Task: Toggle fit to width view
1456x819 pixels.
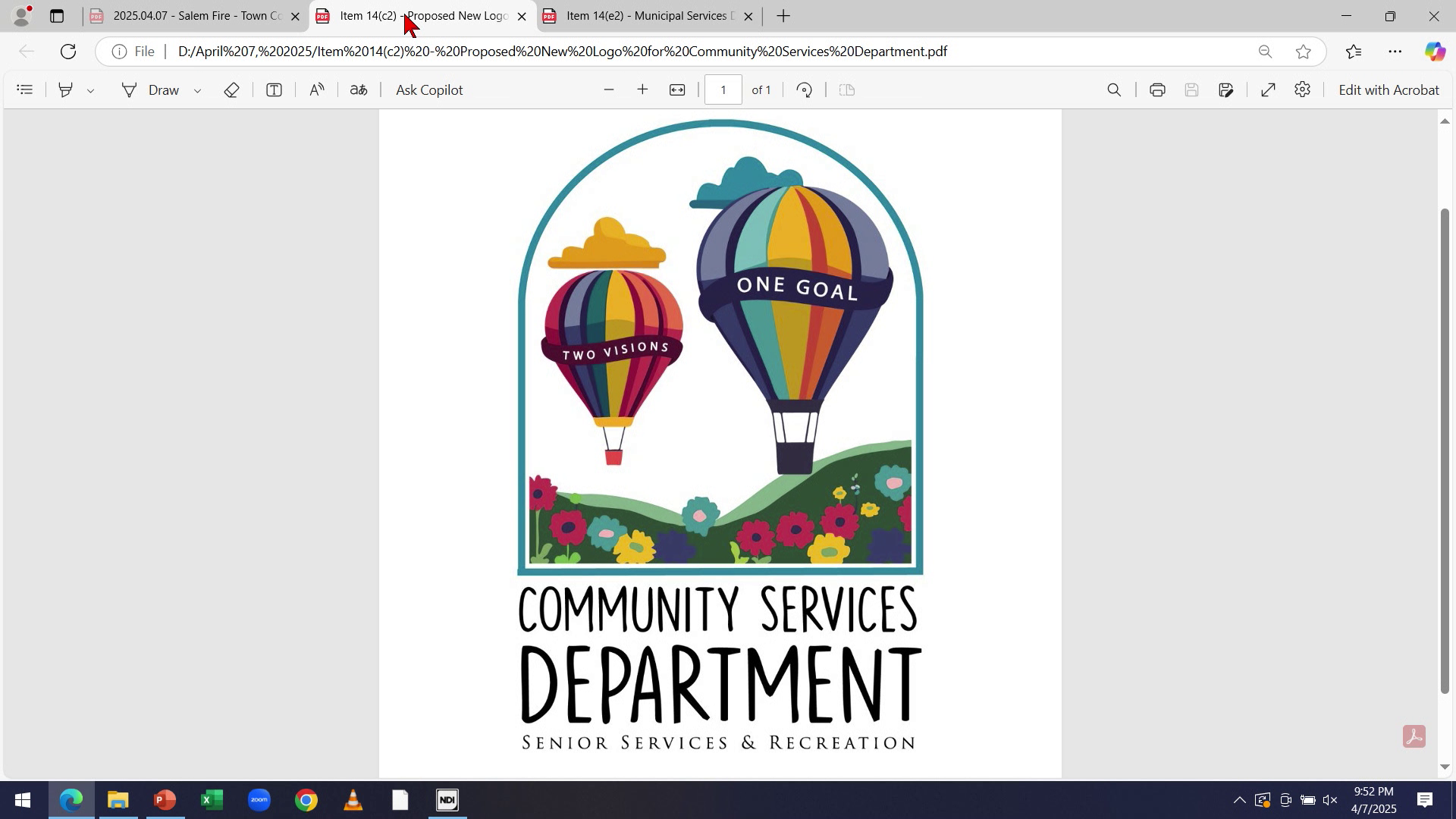Action: tap(677, 89)
